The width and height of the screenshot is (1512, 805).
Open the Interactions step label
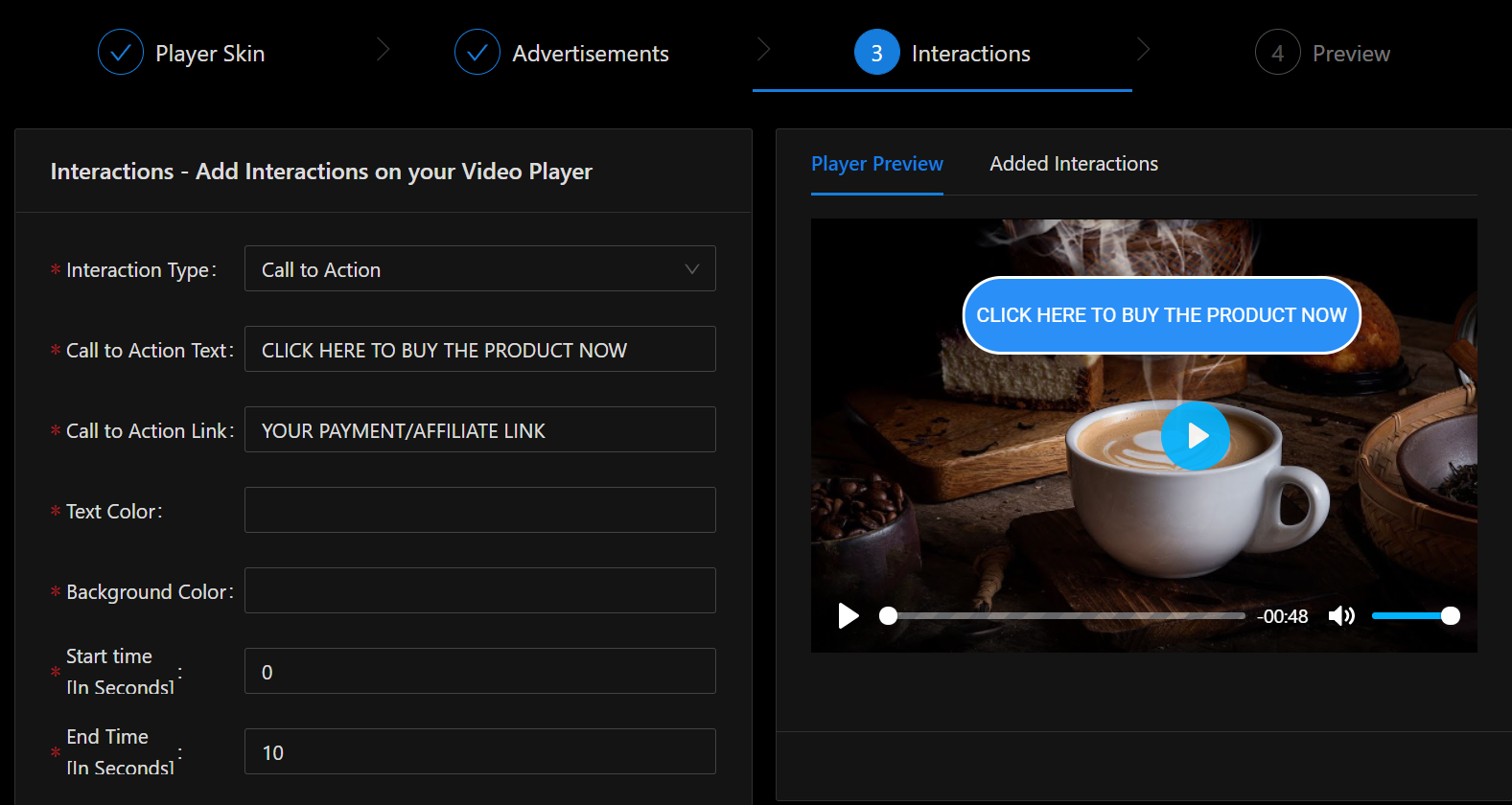pos(971,54)
